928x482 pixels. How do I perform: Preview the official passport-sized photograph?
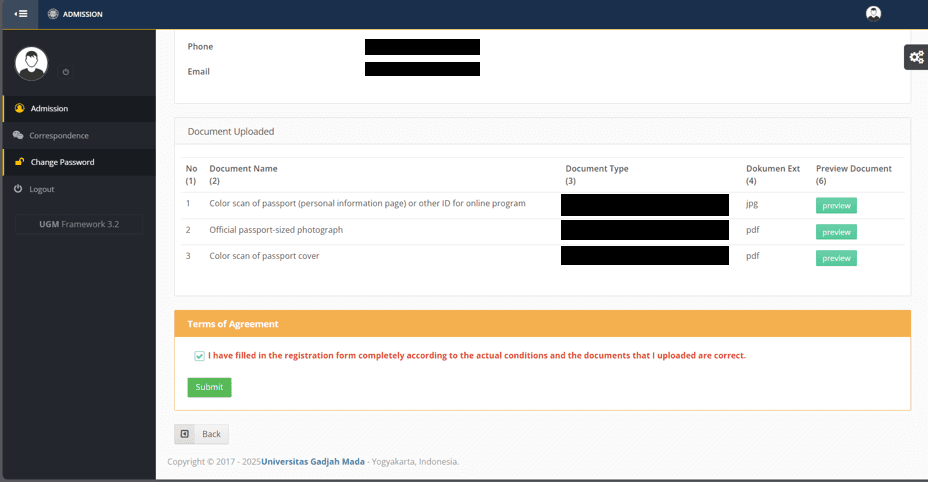tap(836, 232)
